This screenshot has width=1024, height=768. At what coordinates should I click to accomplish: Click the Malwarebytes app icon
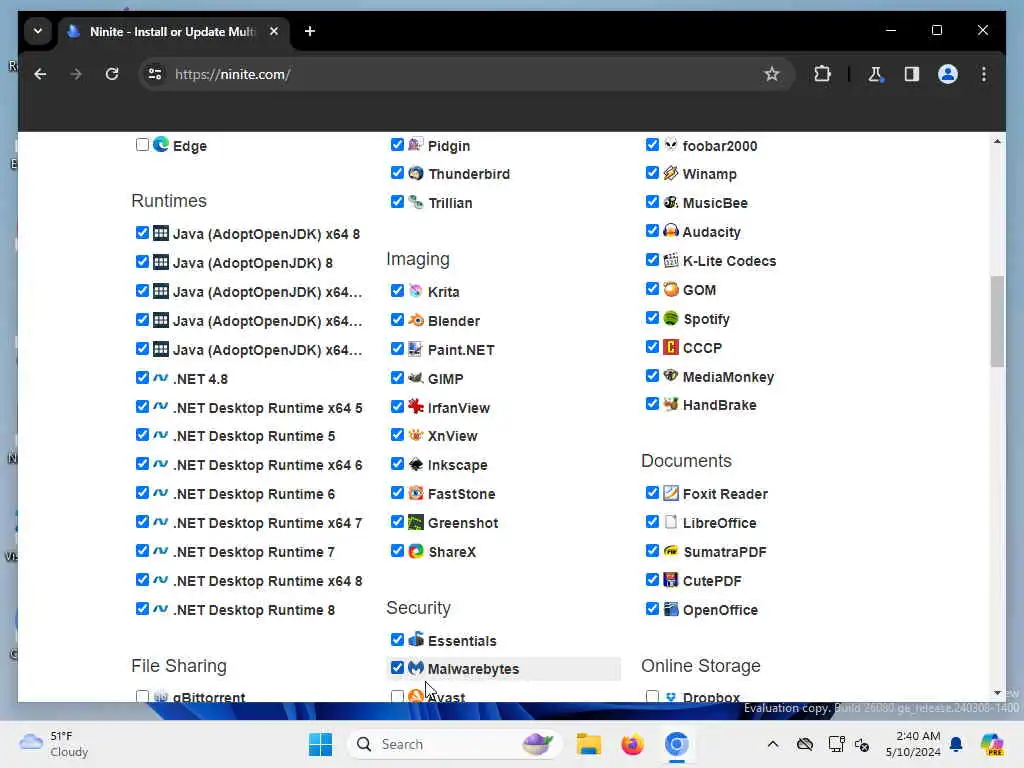click(416, 668)
